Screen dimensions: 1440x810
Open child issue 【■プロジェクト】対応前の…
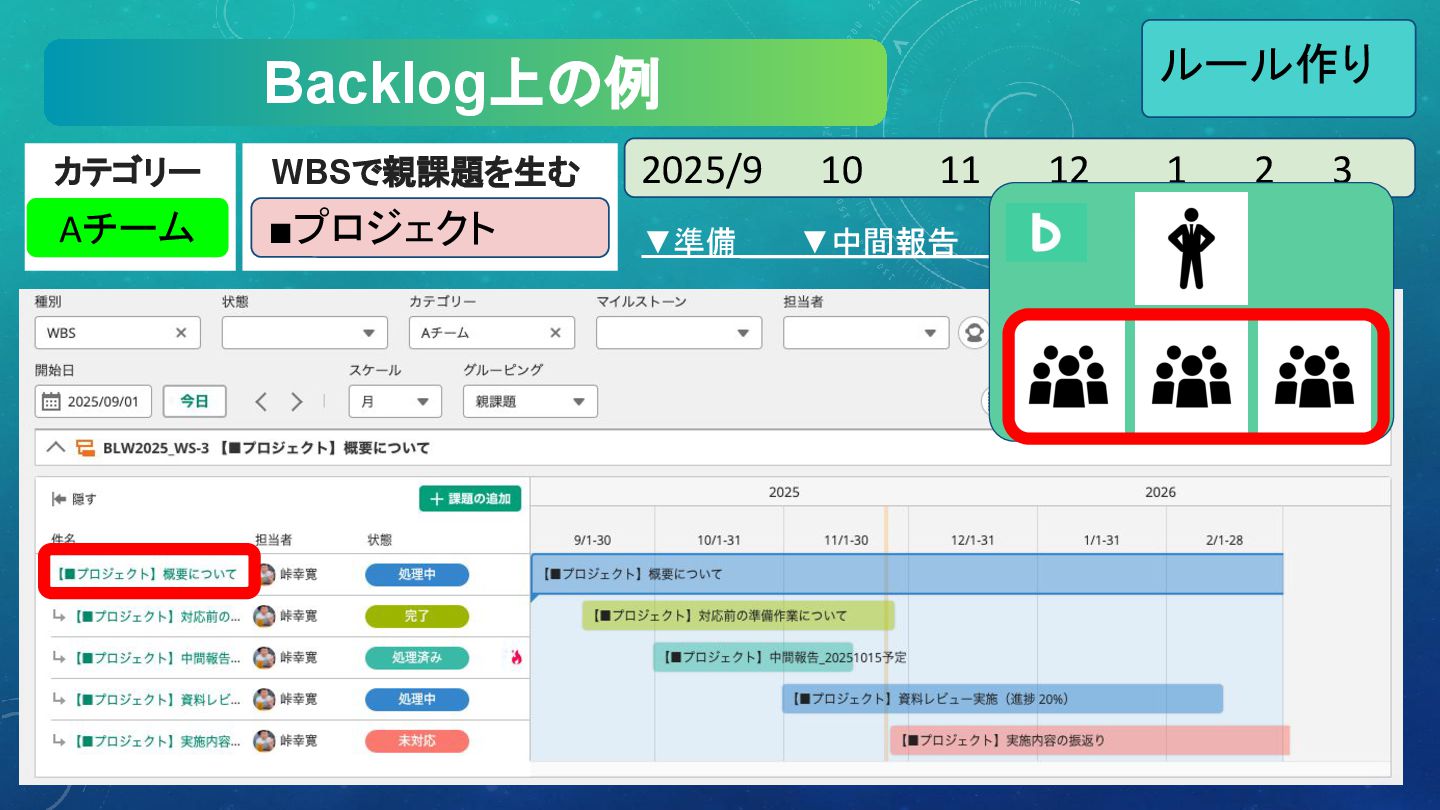[x=158, y=616]
